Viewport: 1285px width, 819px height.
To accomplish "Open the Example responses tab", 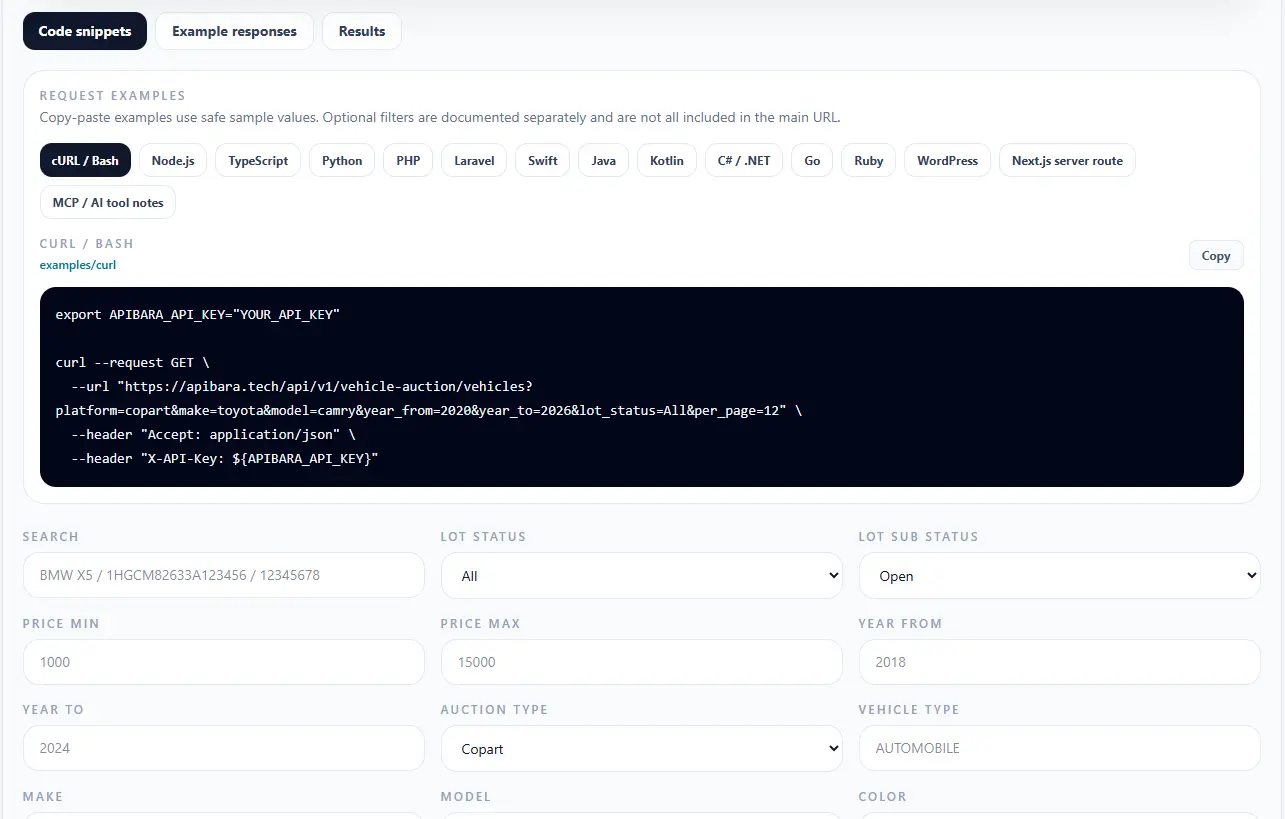I will 234,31.
